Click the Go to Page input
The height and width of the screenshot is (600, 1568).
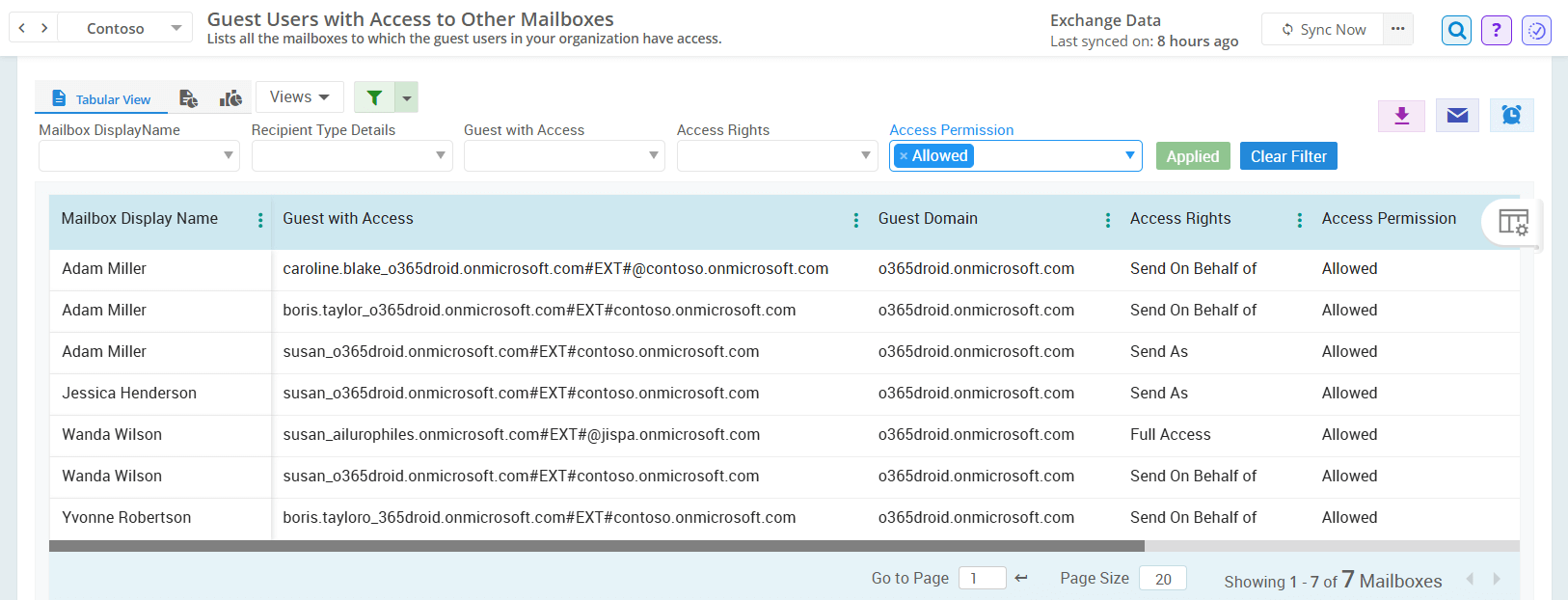pos(983,578)
